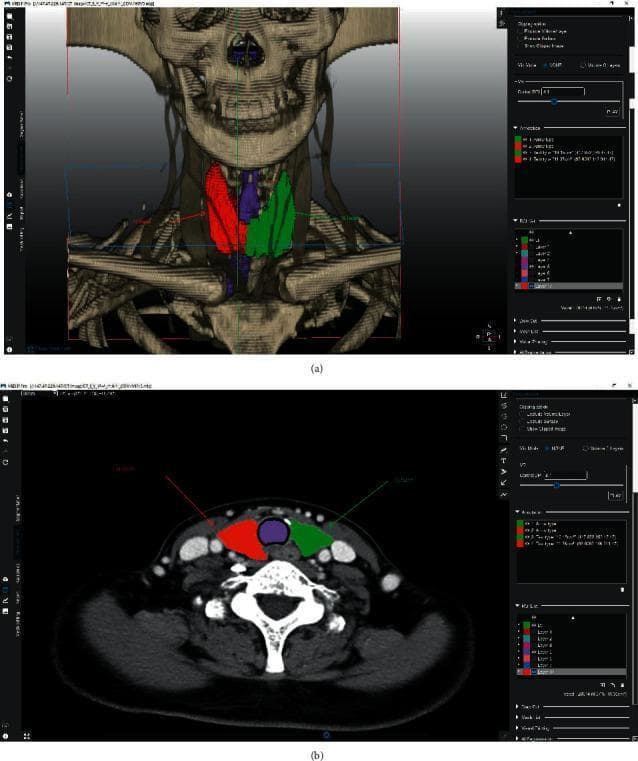Image resolution: width=638 pixels, height=761 pixels.
Task: Click the undo arrow icon in the bottom window's left toolbar
Action: point(5,440)
